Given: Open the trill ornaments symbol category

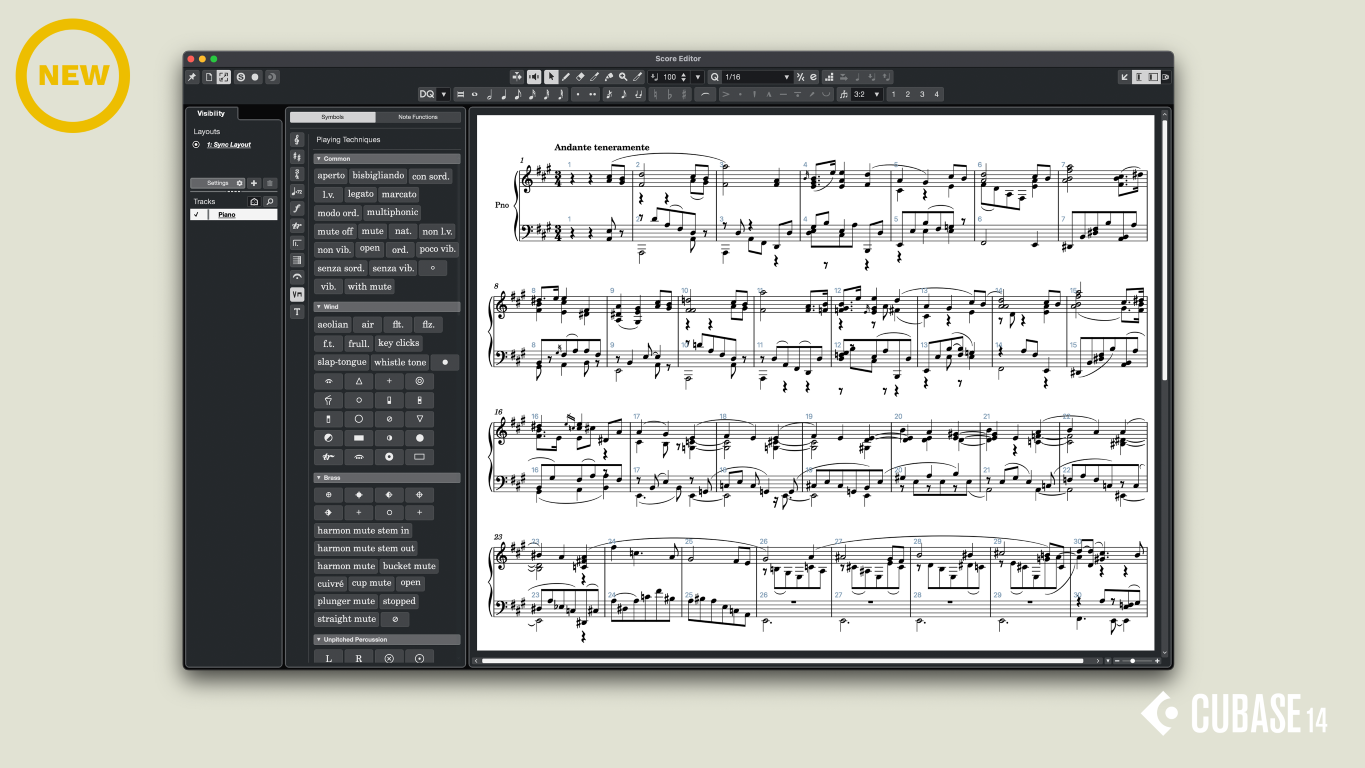Looking at the screenshot, I should click(x=297, y=226).
